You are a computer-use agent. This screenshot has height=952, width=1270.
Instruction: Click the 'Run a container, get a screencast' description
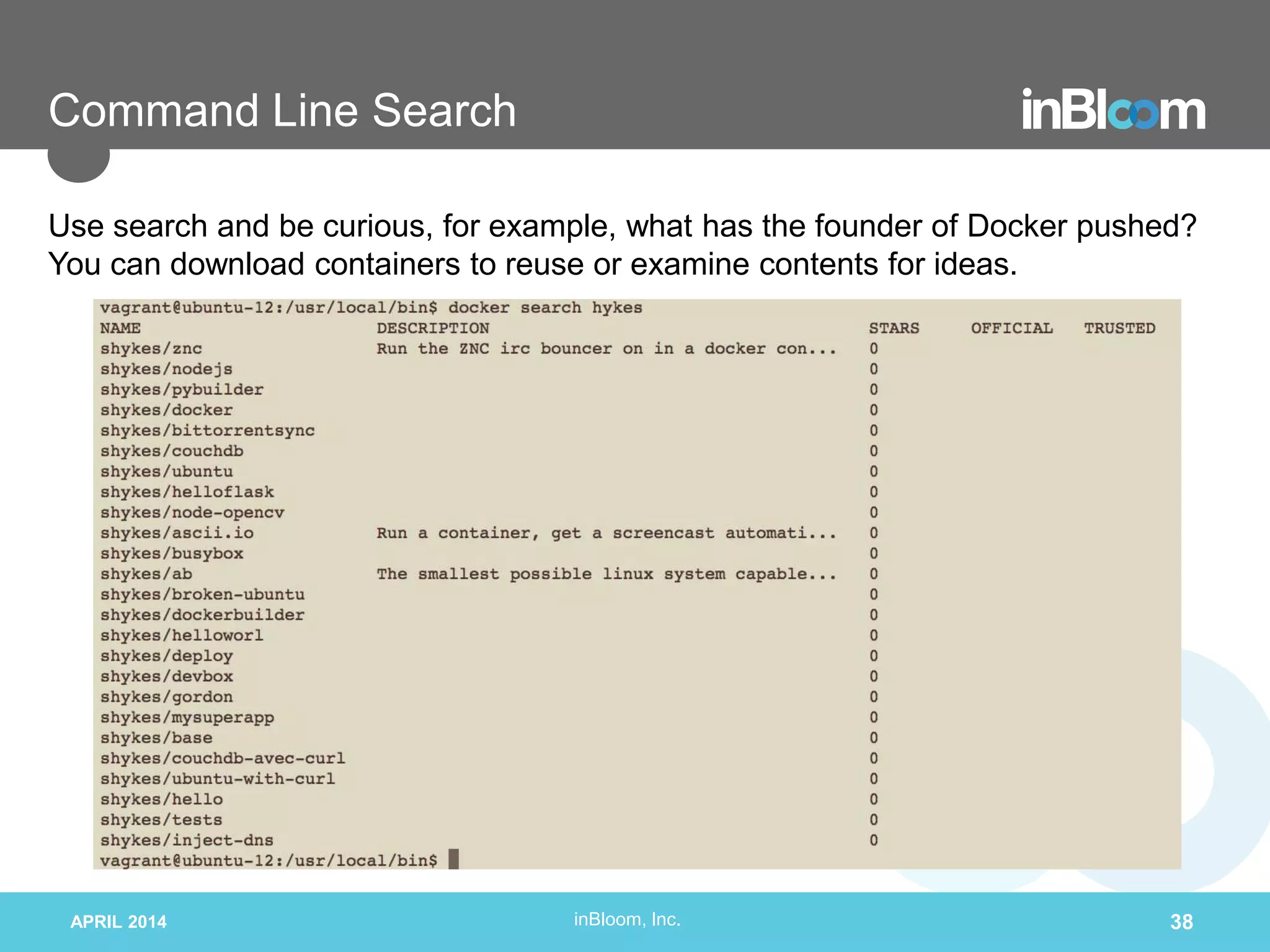tap(606, 533)
